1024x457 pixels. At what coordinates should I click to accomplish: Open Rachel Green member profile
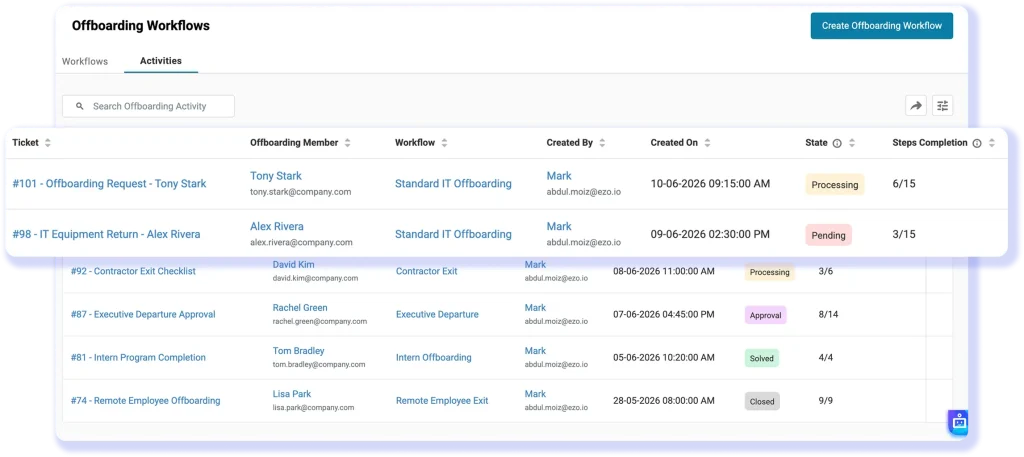click(300, 307)
